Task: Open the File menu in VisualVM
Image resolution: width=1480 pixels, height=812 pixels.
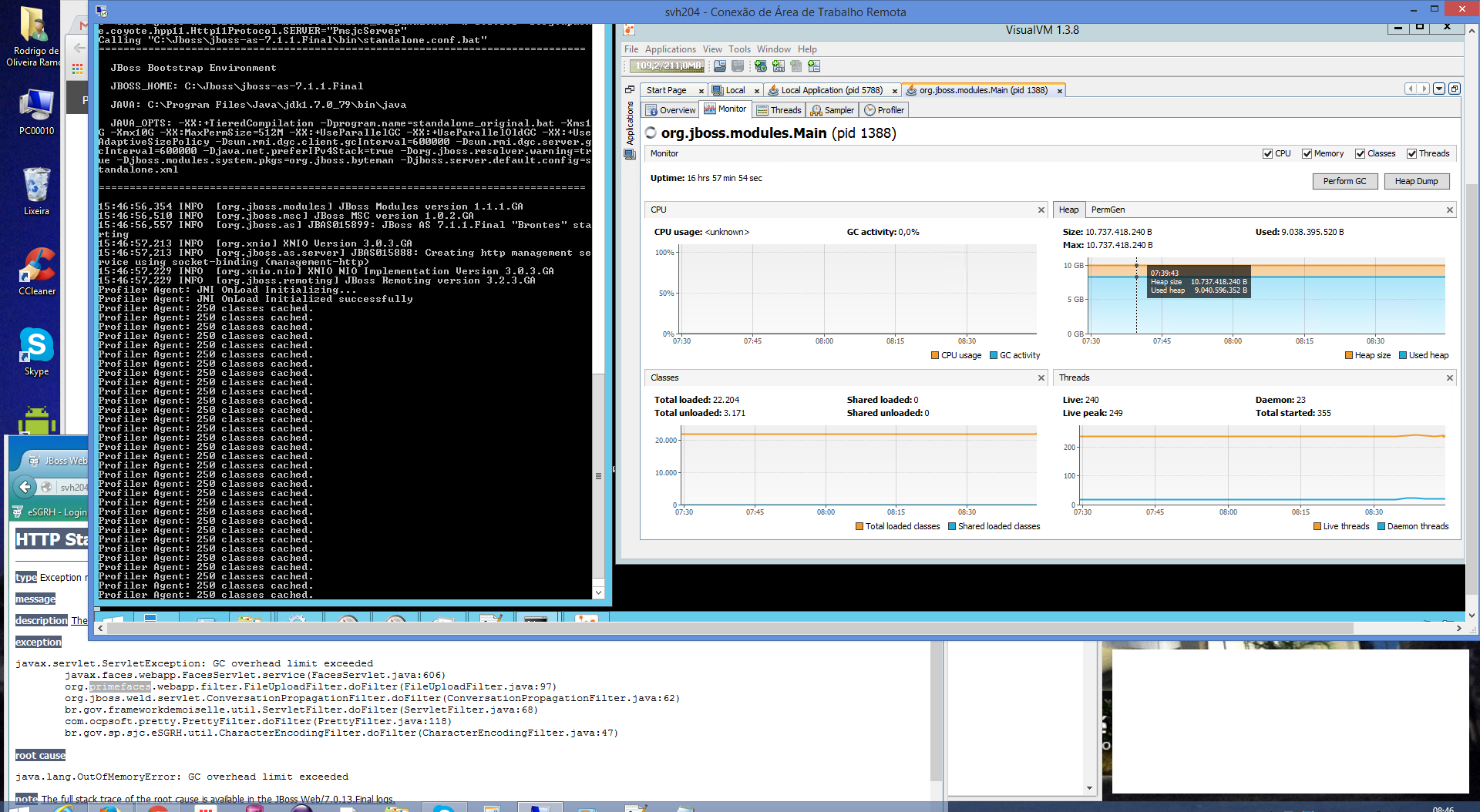Action: coord(631,49)
